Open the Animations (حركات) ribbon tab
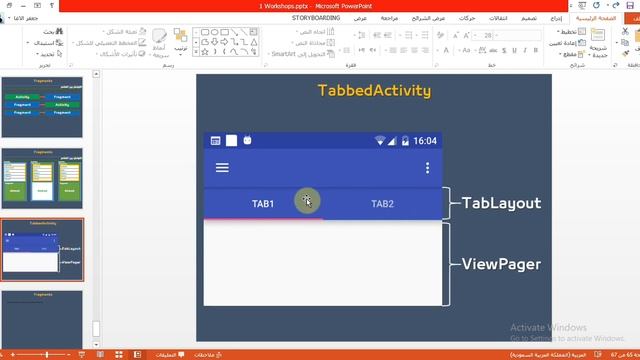Screen dimensions: 640x360 pyautogui.click(x=467, y=18)
